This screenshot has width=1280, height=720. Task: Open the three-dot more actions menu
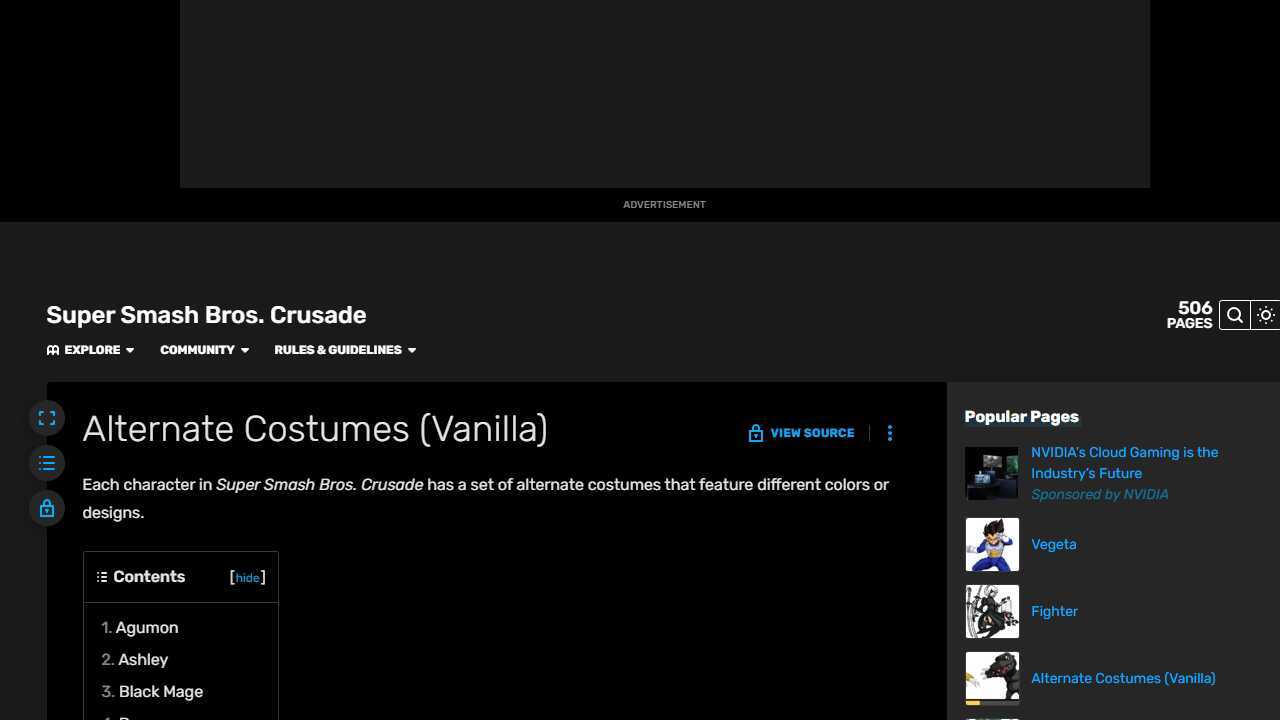(890, 433)
